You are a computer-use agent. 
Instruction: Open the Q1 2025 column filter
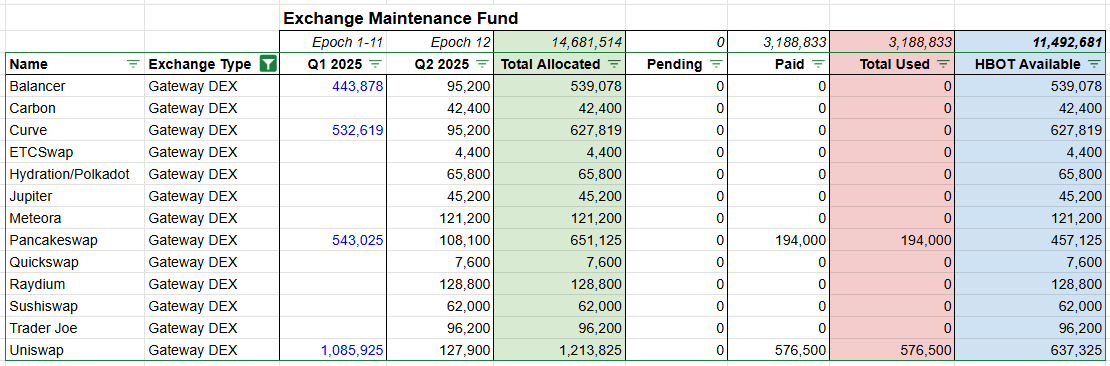click(375, 64)
